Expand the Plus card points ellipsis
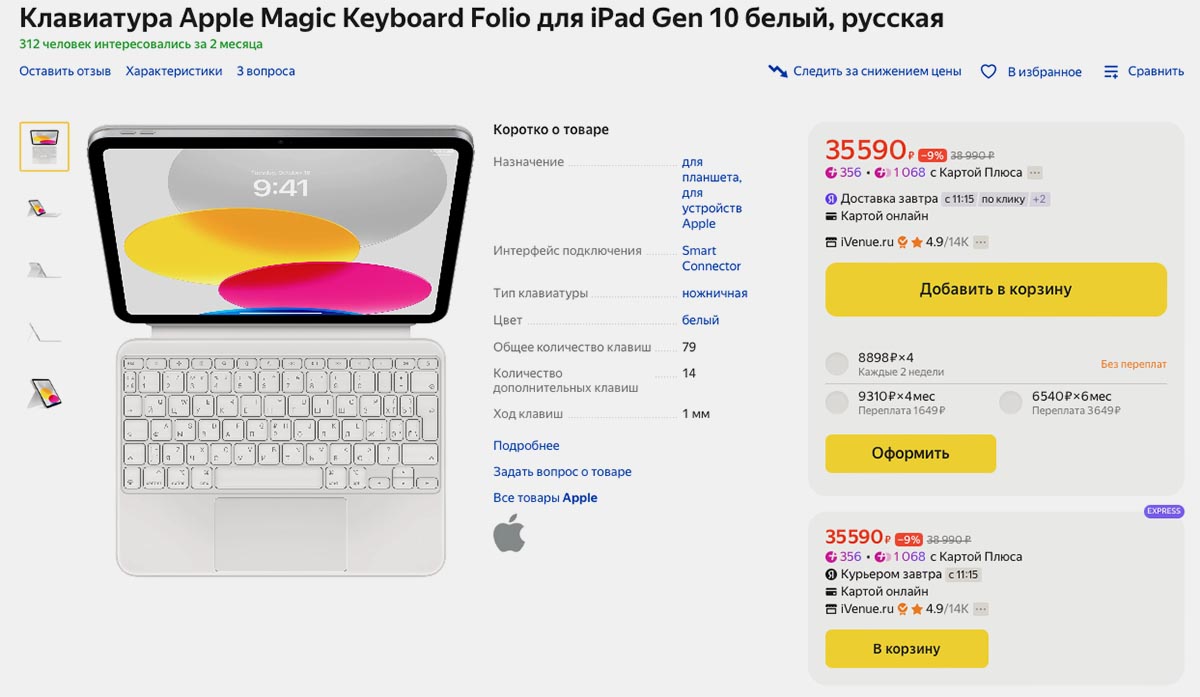The height and width of the screenshot is (697, 1200). point(1035,172)
